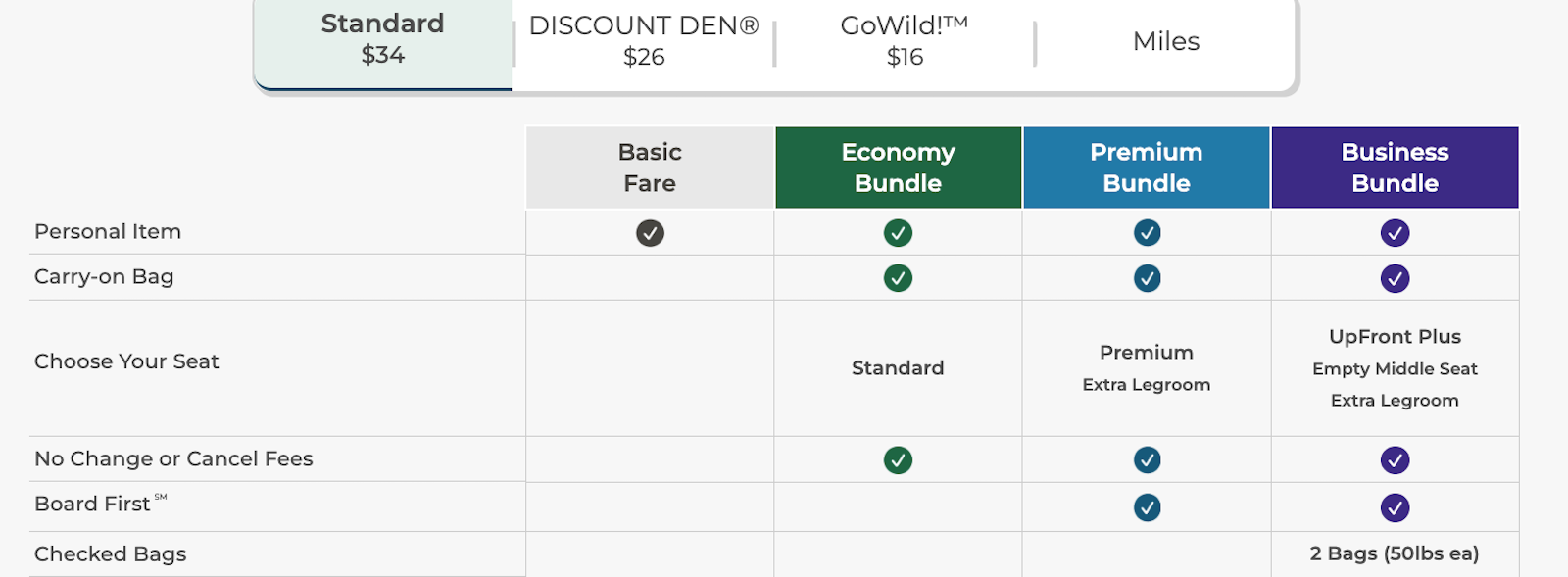The height and width of the screenshot is (577, 1568).
Task: Click the Carry-on Bag checkmark under Business Bundle
Action: [x=1395, y=277]
